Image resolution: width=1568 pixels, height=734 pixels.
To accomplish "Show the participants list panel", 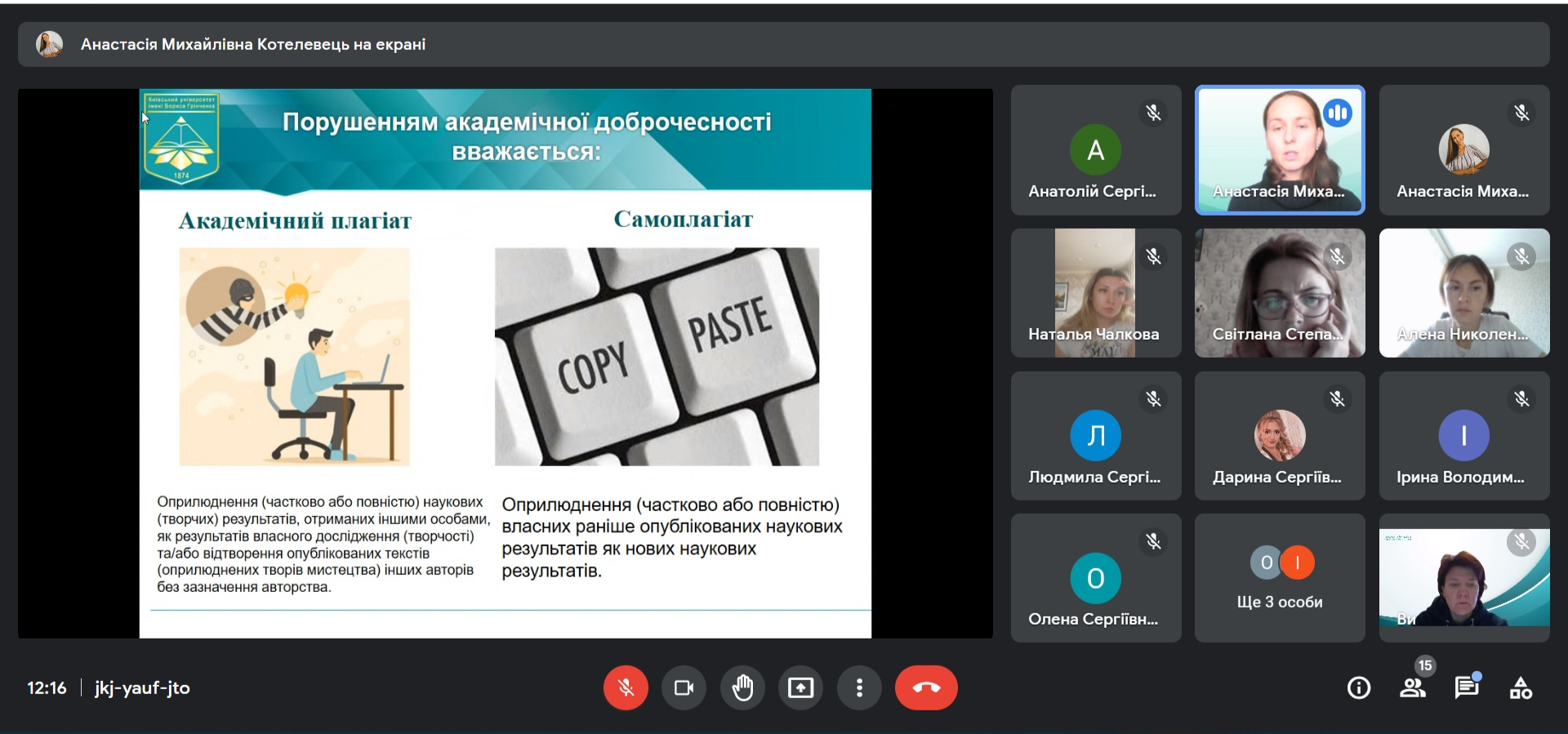I will pos(1413,688).
